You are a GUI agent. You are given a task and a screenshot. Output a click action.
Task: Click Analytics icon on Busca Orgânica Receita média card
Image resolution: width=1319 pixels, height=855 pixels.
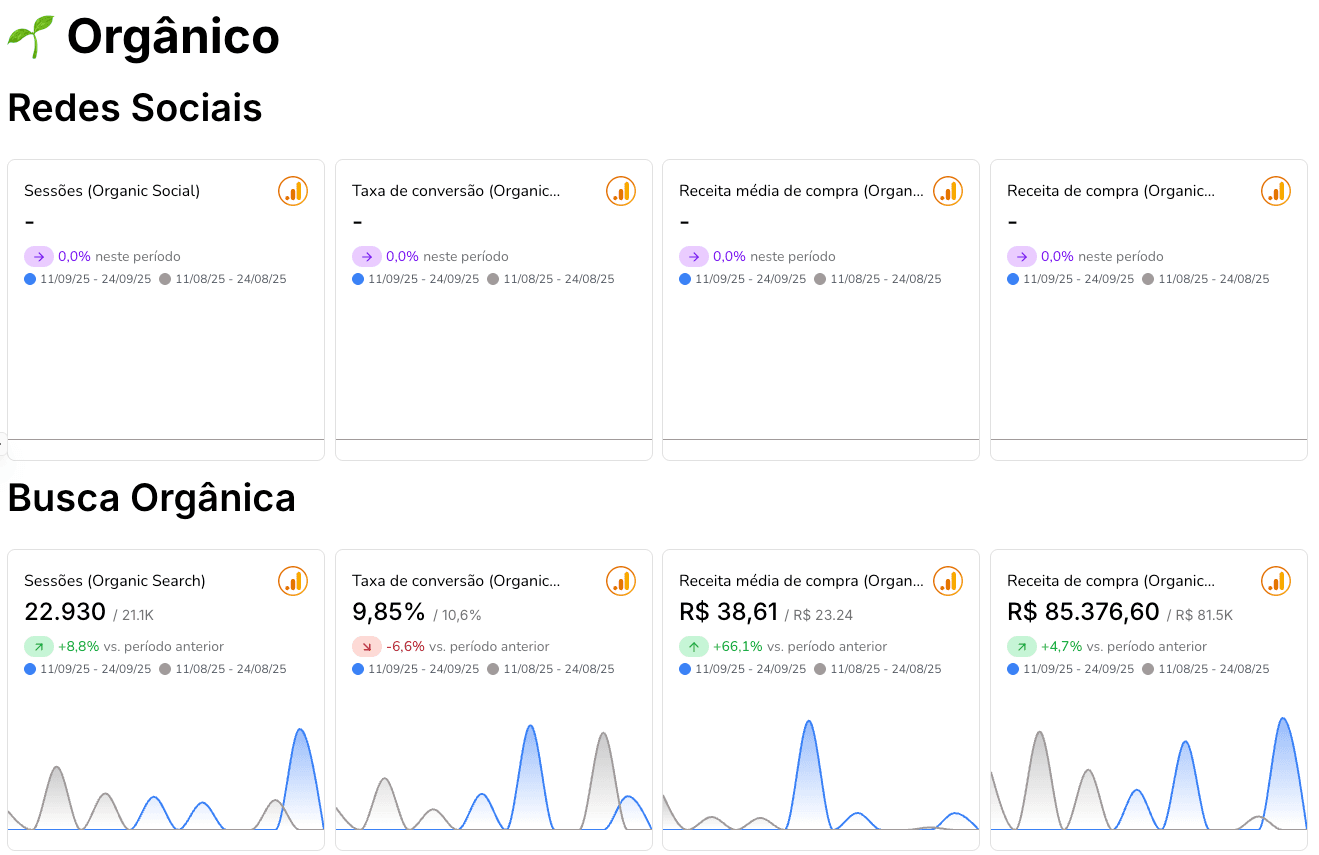(x=948, y=581)
